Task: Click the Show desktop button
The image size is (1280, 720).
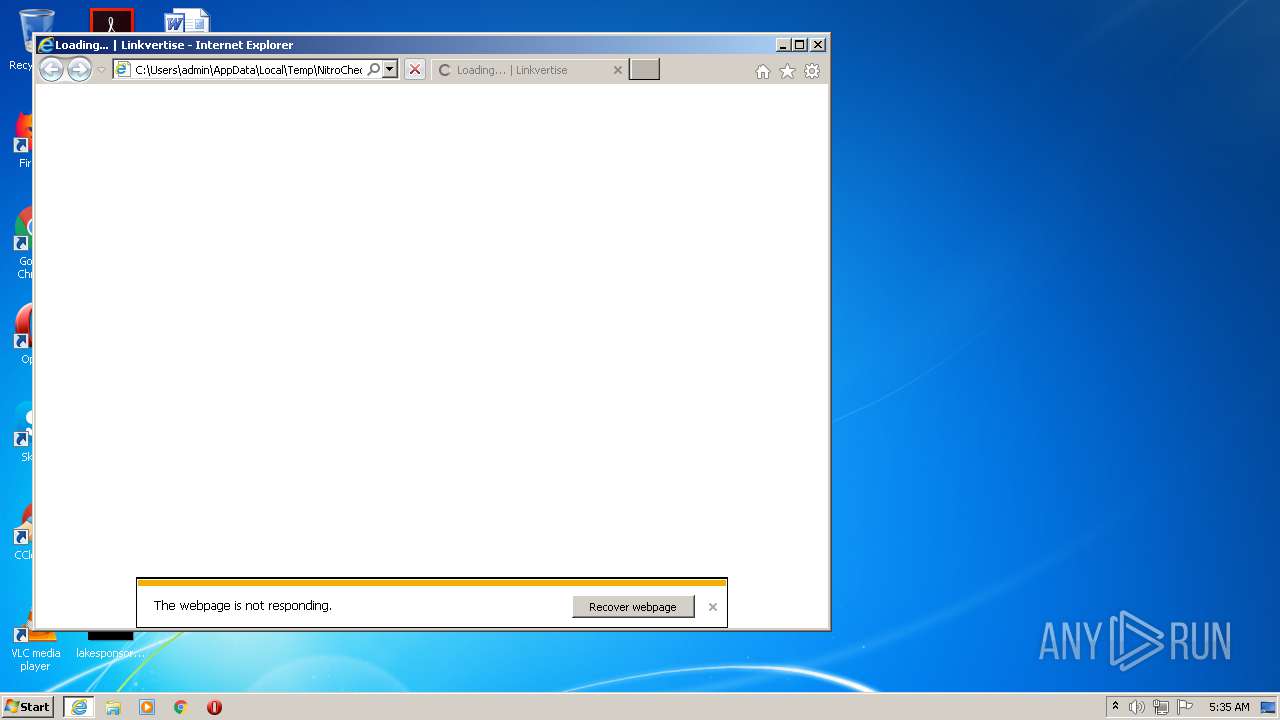Action: pyautogui.click(x=1268, y=707)
